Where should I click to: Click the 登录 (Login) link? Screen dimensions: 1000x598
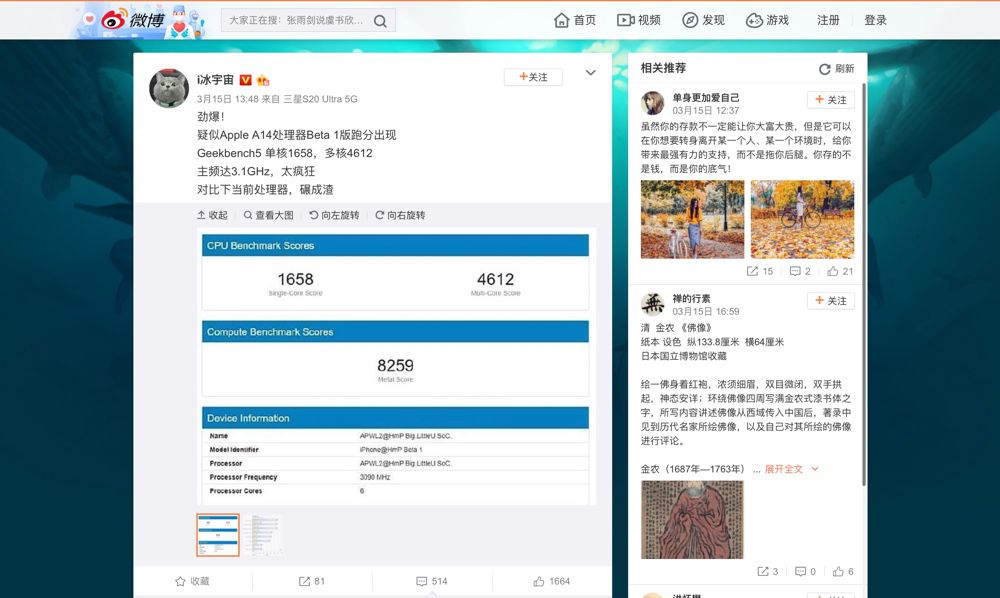pyautogui.click(x=875, y=19)
